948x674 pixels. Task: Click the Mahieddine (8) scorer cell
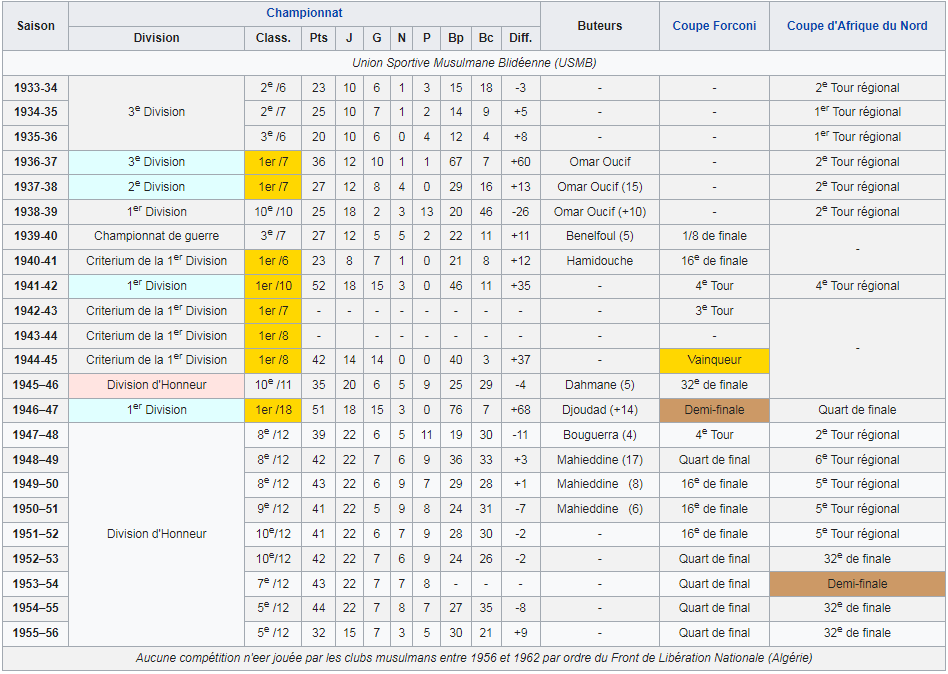pos(600,484)
